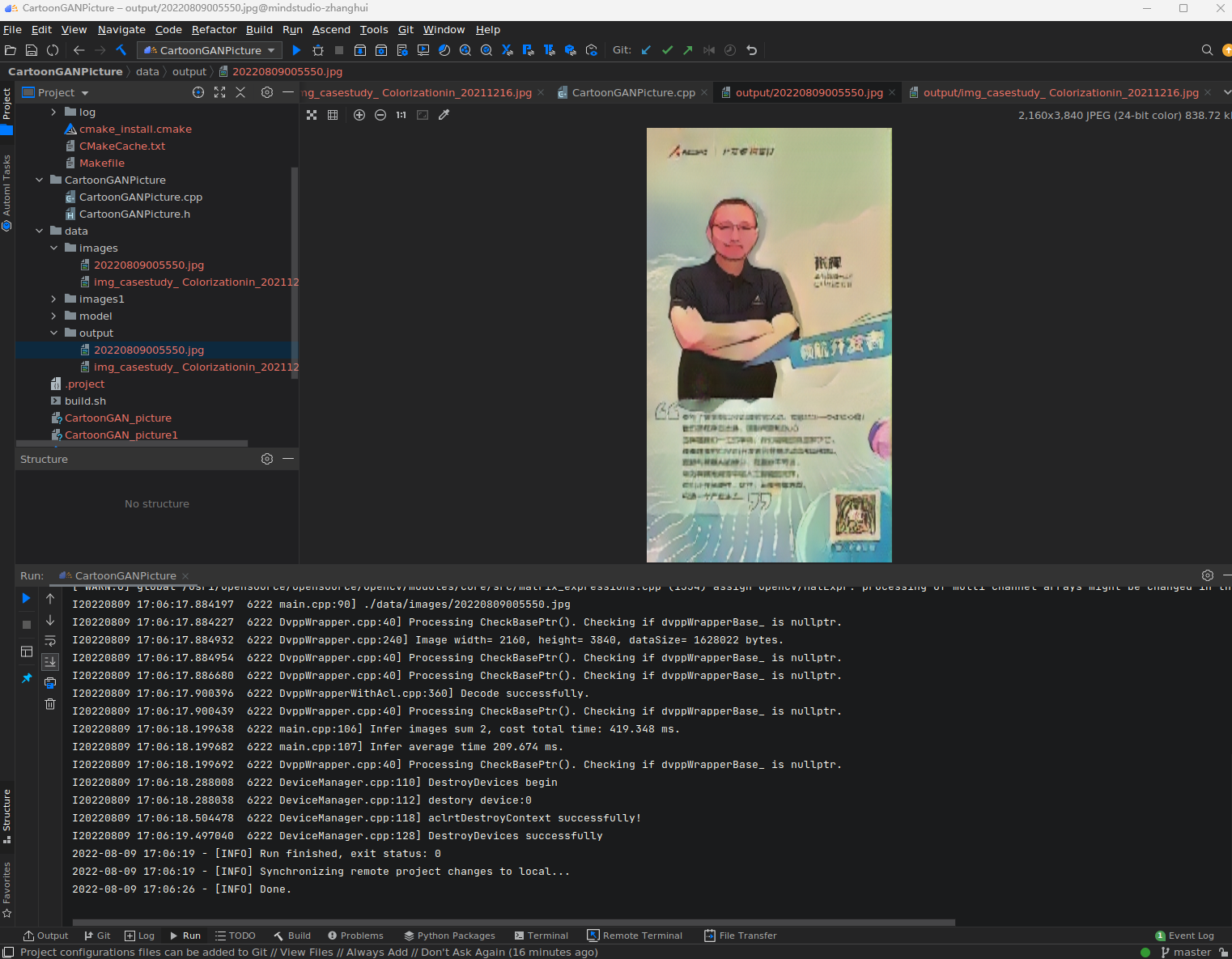Open a project with the folder icon
The width and height of the screenshot is (1232, 959).
pos(11,50)
